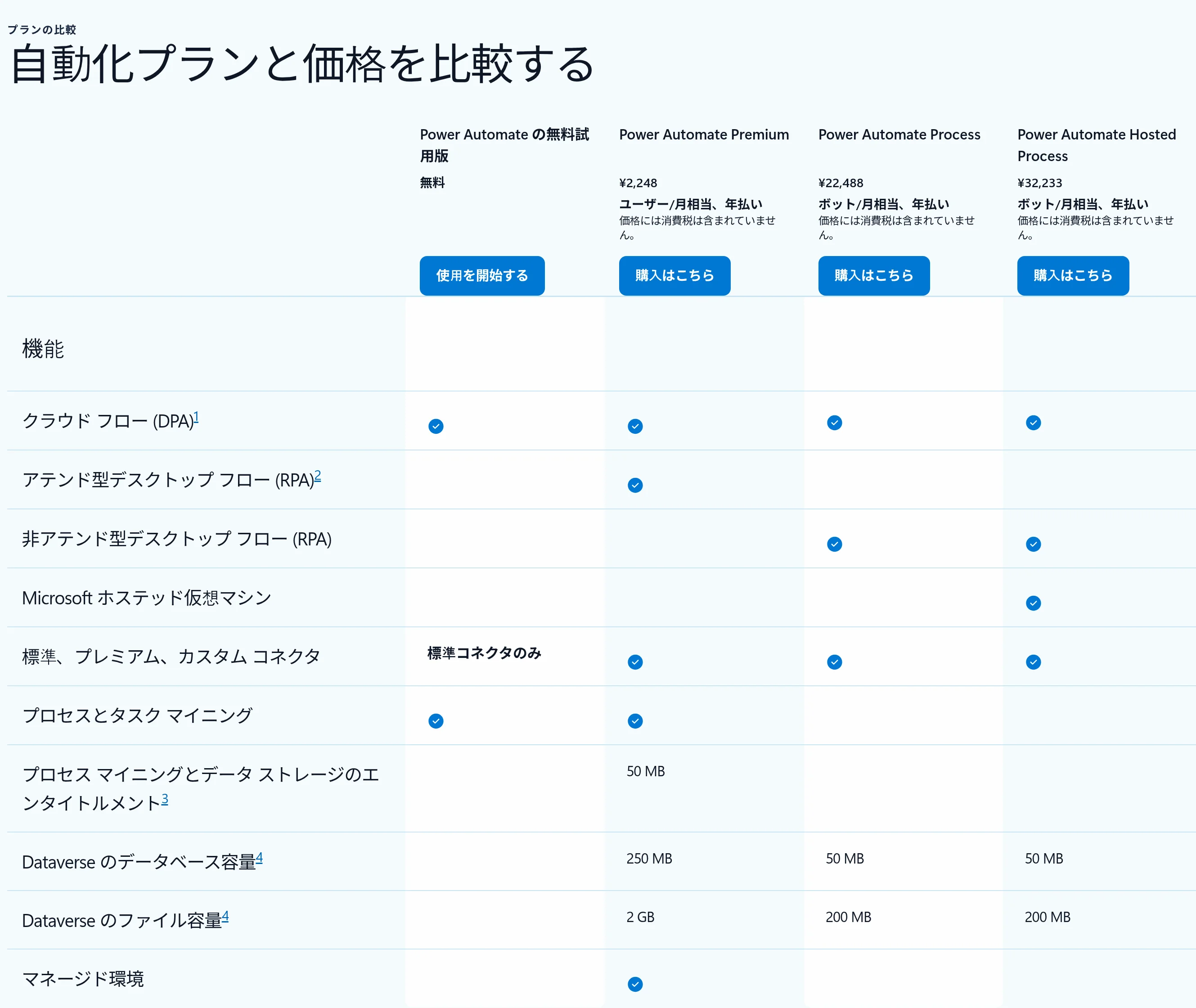Click Hosted Process column 50 MB database value
The image size is (1196, 1008).
(1044, 859)
